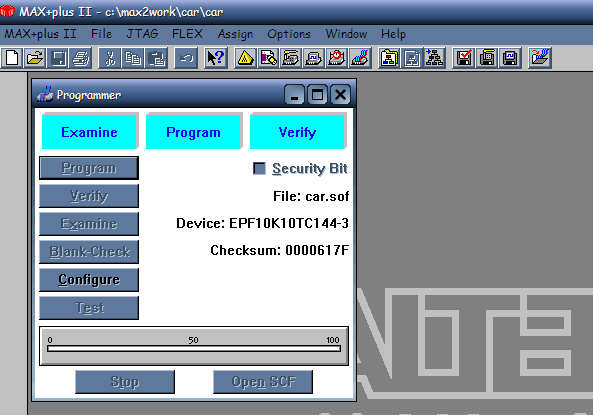This screenshot has height=415, width=593.
Task: Click the Test button
Action: coord(89,308)
